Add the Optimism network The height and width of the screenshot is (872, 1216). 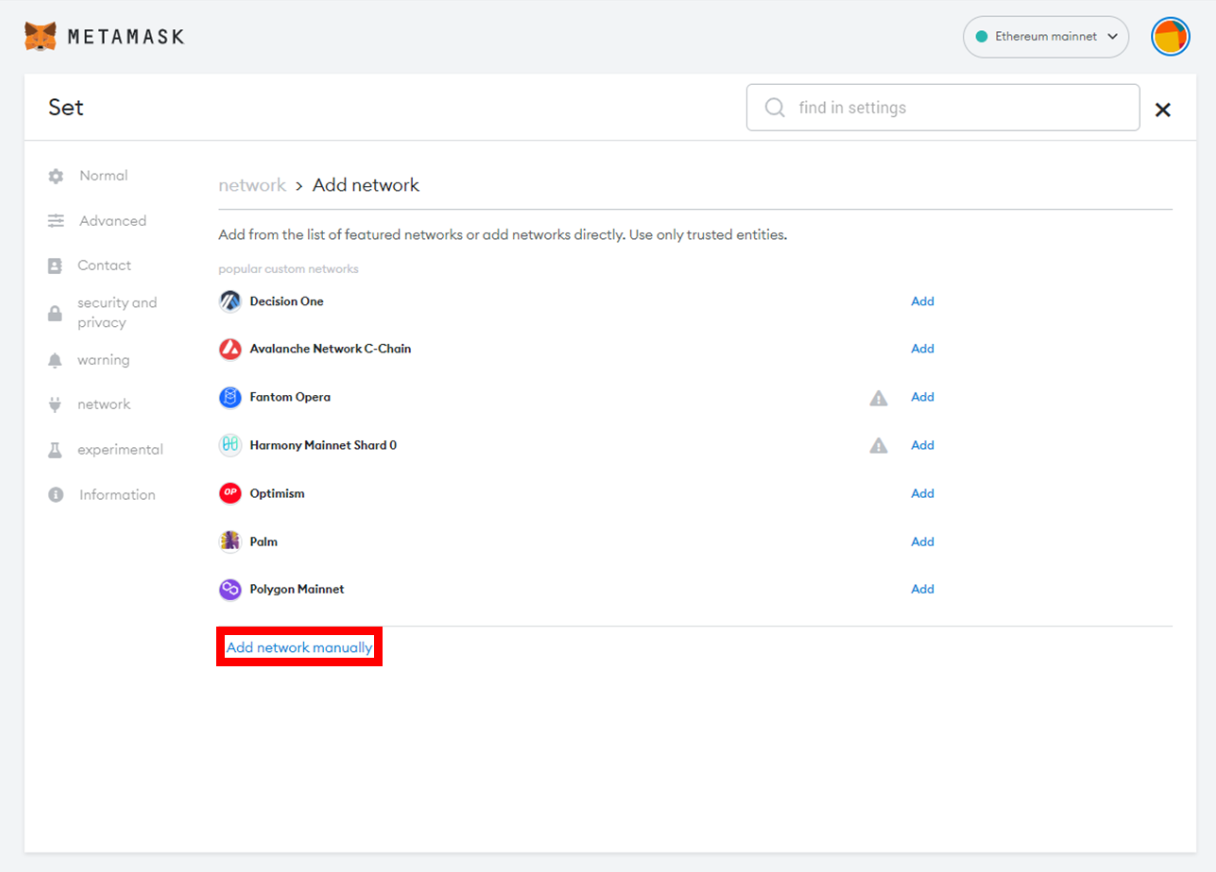[922, 493]
